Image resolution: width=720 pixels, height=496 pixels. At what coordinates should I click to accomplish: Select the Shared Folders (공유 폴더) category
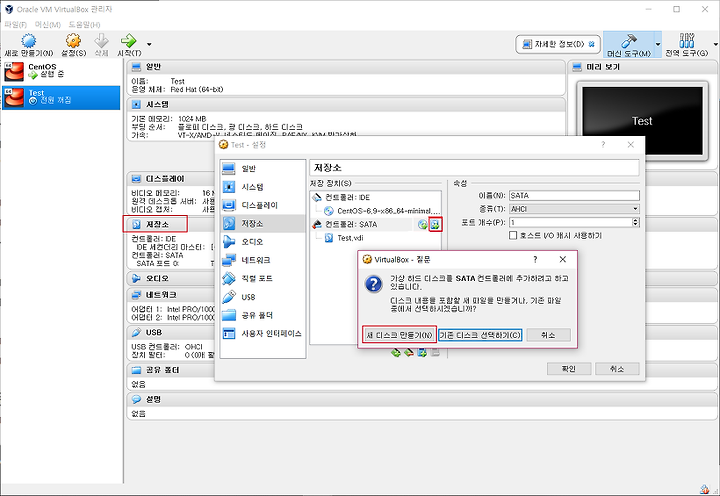[x=263, y=316]
